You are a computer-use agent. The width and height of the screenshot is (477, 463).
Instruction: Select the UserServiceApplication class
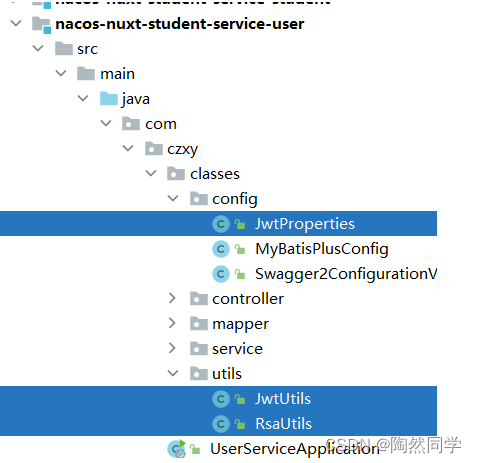click(295, 449)
